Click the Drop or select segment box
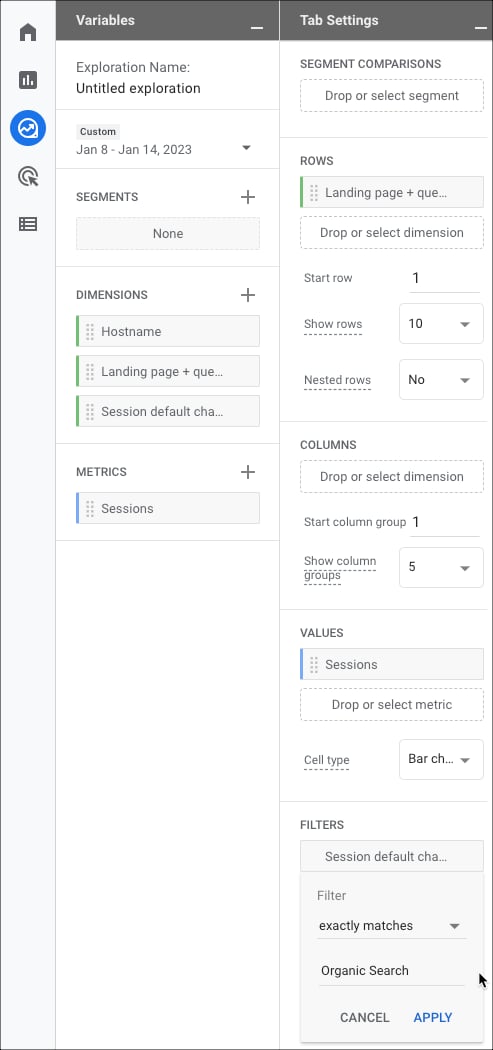Viewport: 493px width, 1050px height. pyautogui.click(x=392, y=96)
